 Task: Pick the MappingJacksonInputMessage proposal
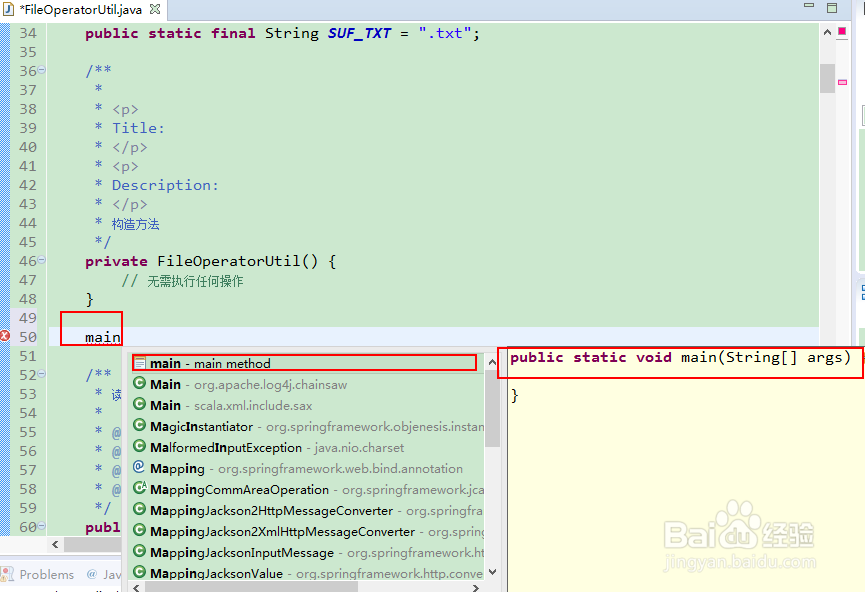coord(308,552)
